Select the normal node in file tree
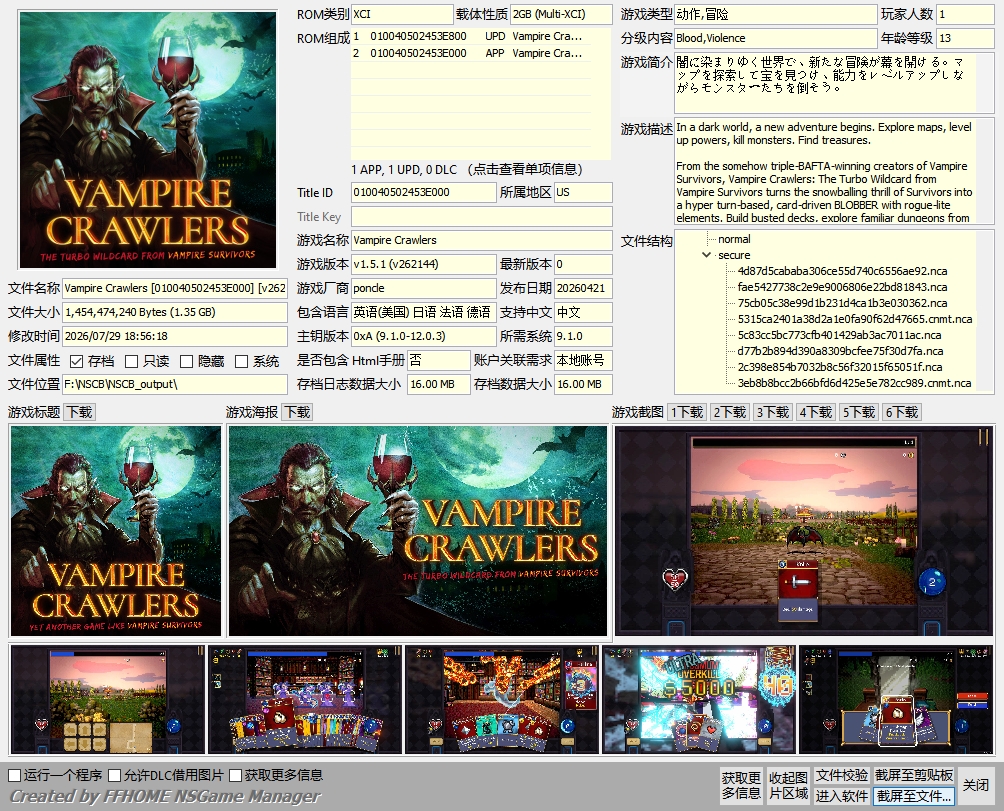 click(x=734, y=239)
